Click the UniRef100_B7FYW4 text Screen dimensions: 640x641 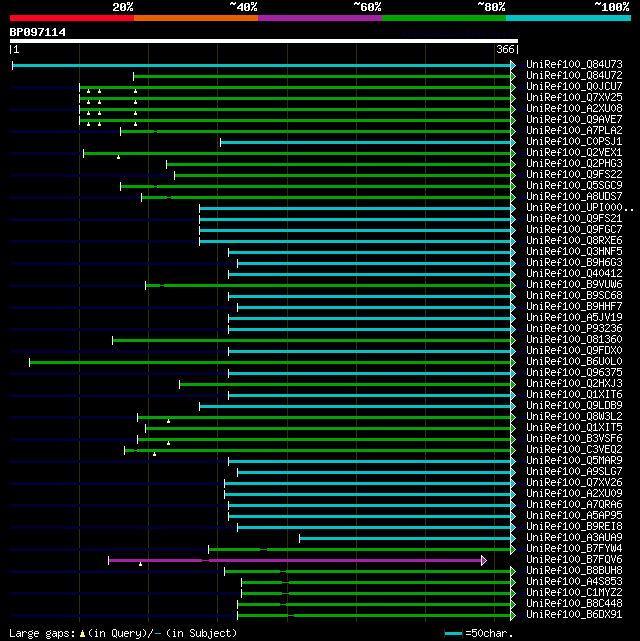tap(574, 549)
